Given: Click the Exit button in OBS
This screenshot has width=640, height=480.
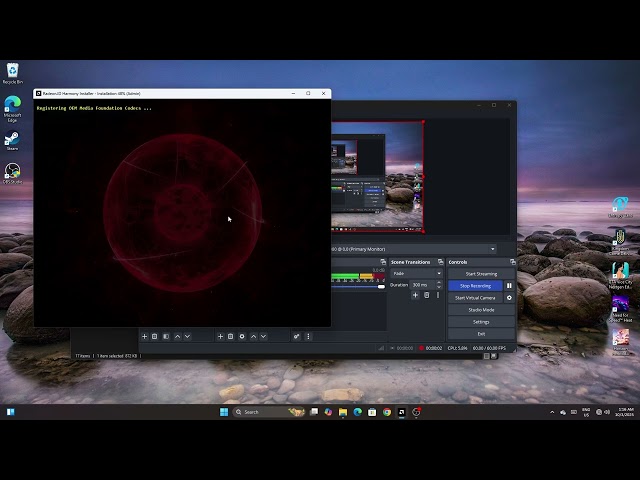Looking at the screenshot, I should 481,334.
